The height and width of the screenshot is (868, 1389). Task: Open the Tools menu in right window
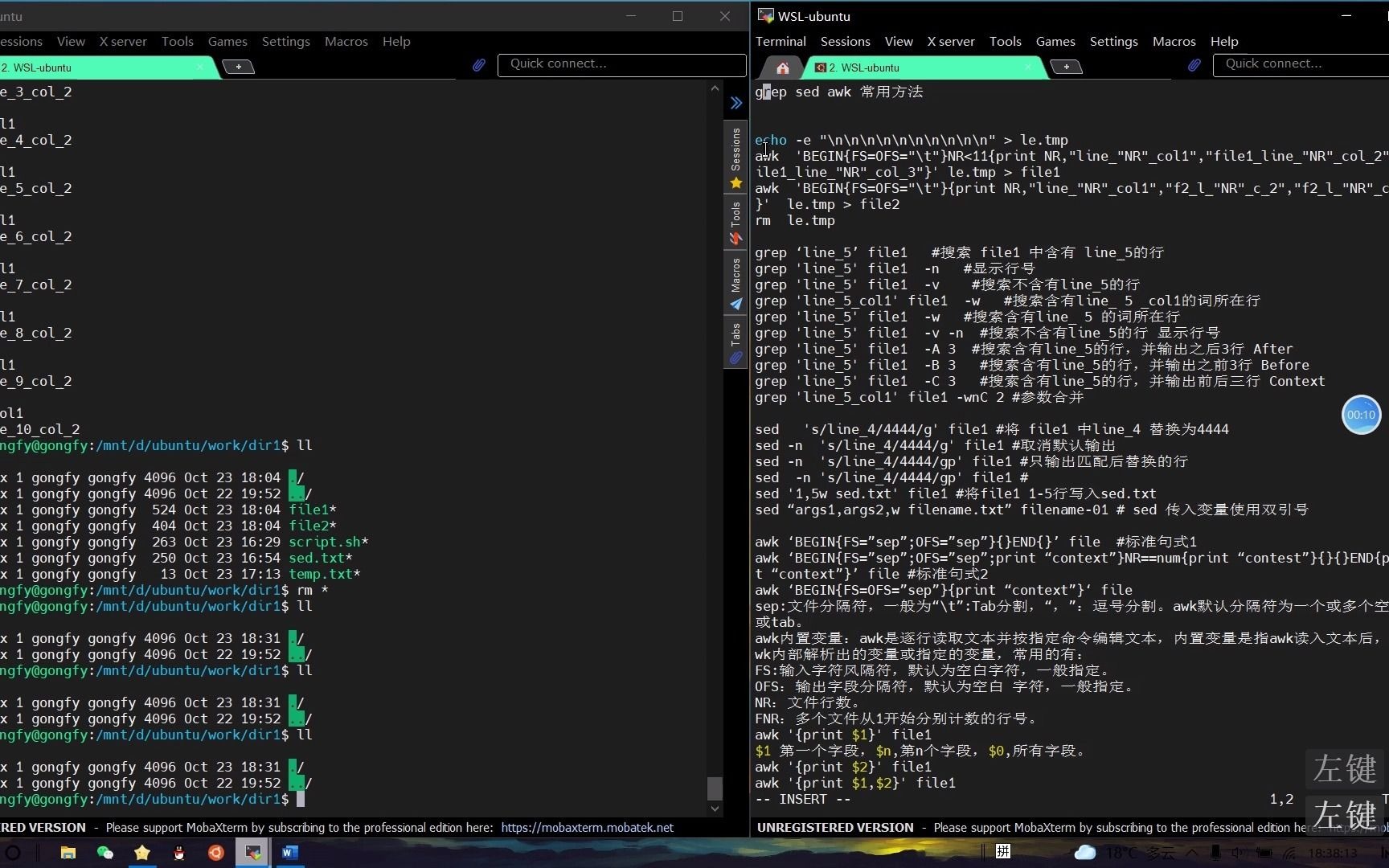pyautogui.click(x=1005, y=41)
